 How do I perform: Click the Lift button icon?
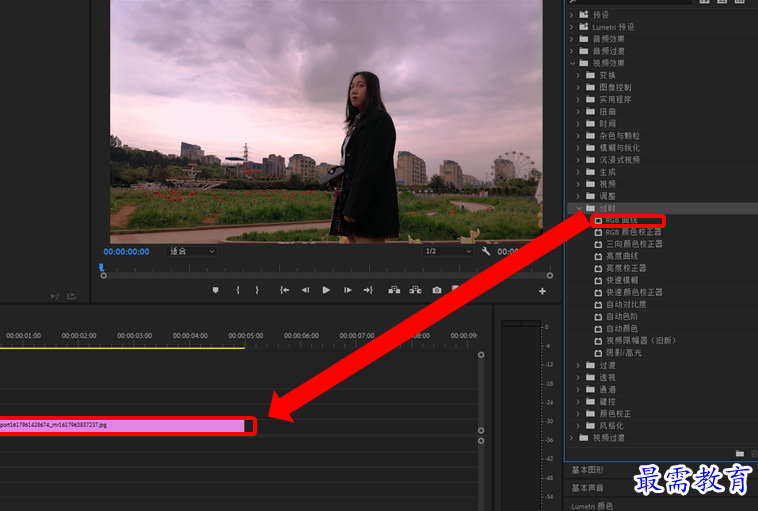coord(394,290)
